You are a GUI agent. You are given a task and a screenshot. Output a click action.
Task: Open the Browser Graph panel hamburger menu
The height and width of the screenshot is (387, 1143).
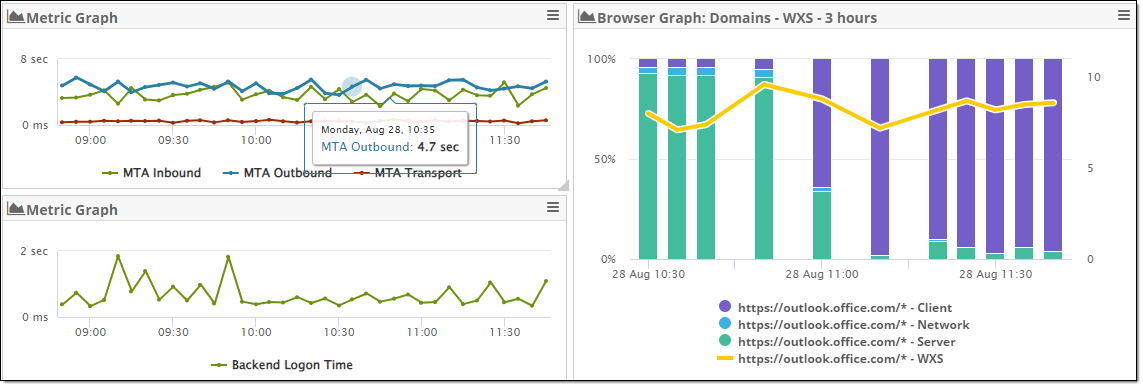(x=1123, y=15)
